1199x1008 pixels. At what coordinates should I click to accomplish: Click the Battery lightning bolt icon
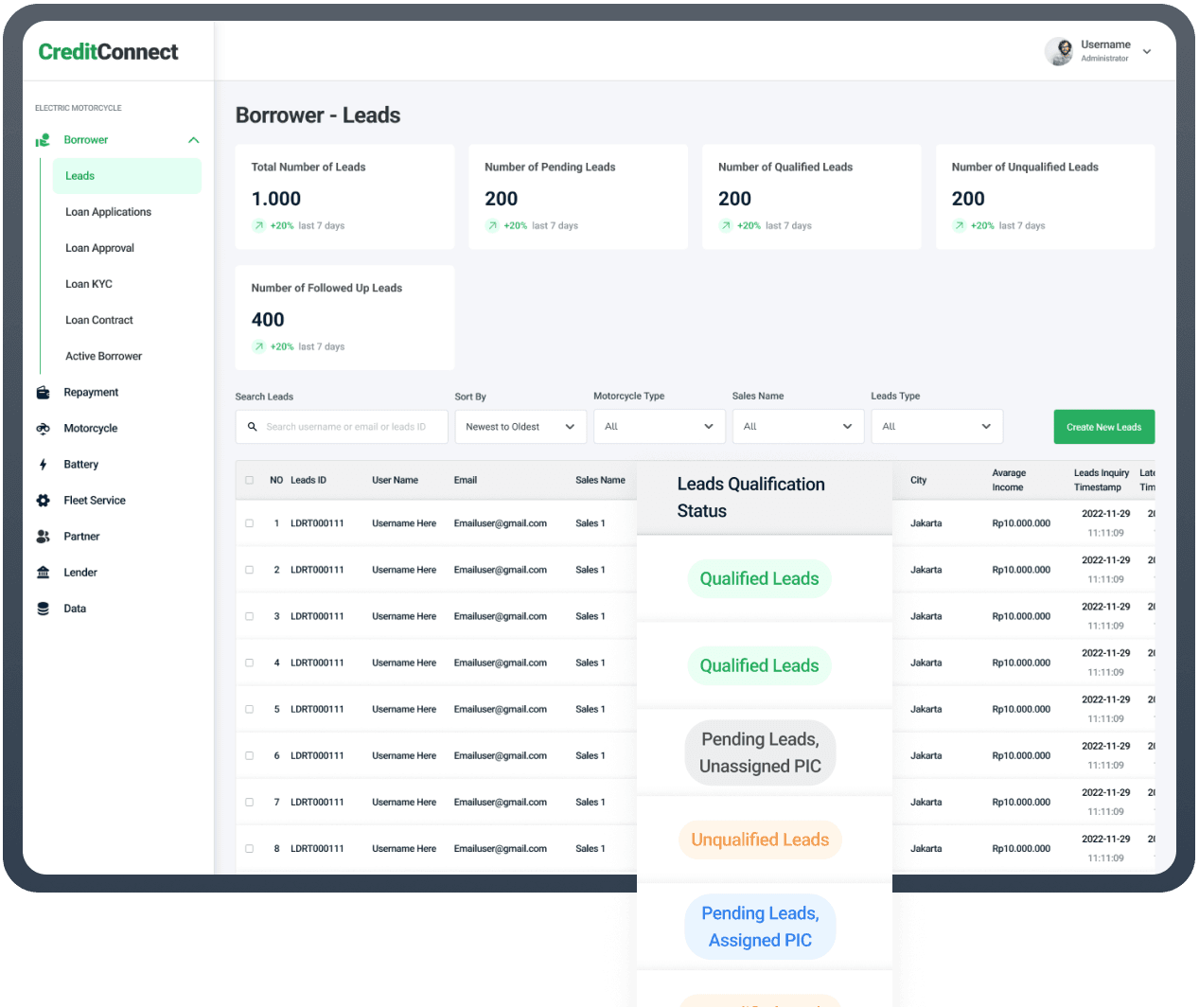tap(43, 465)
